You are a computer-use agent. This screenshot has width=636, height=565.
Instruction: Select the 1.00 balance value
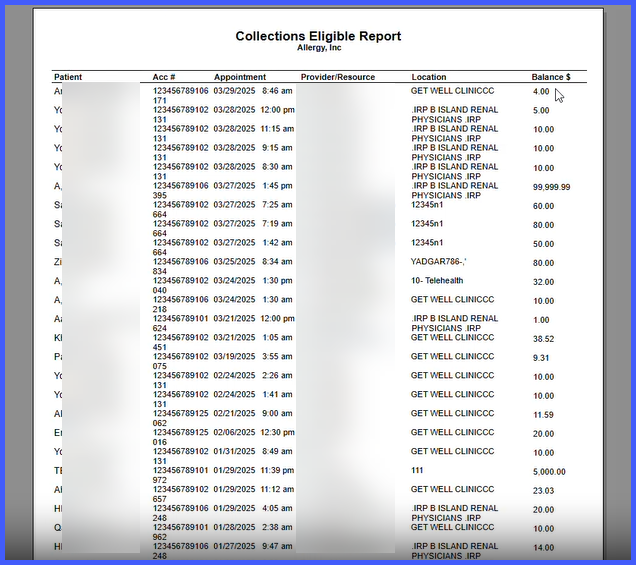[x=541, y=320]
